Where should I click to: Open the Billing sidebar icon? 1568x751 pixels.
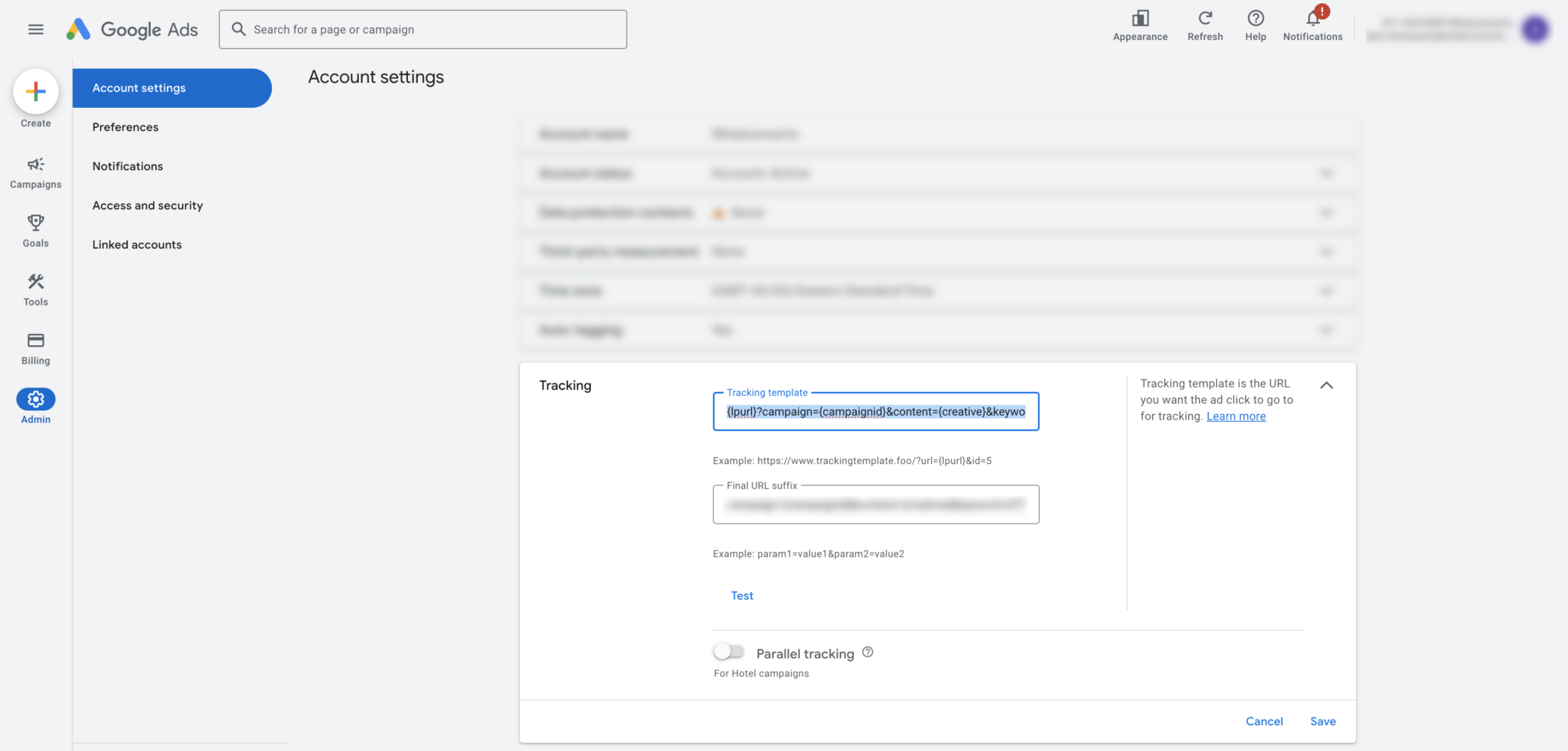tap(35, 340)
